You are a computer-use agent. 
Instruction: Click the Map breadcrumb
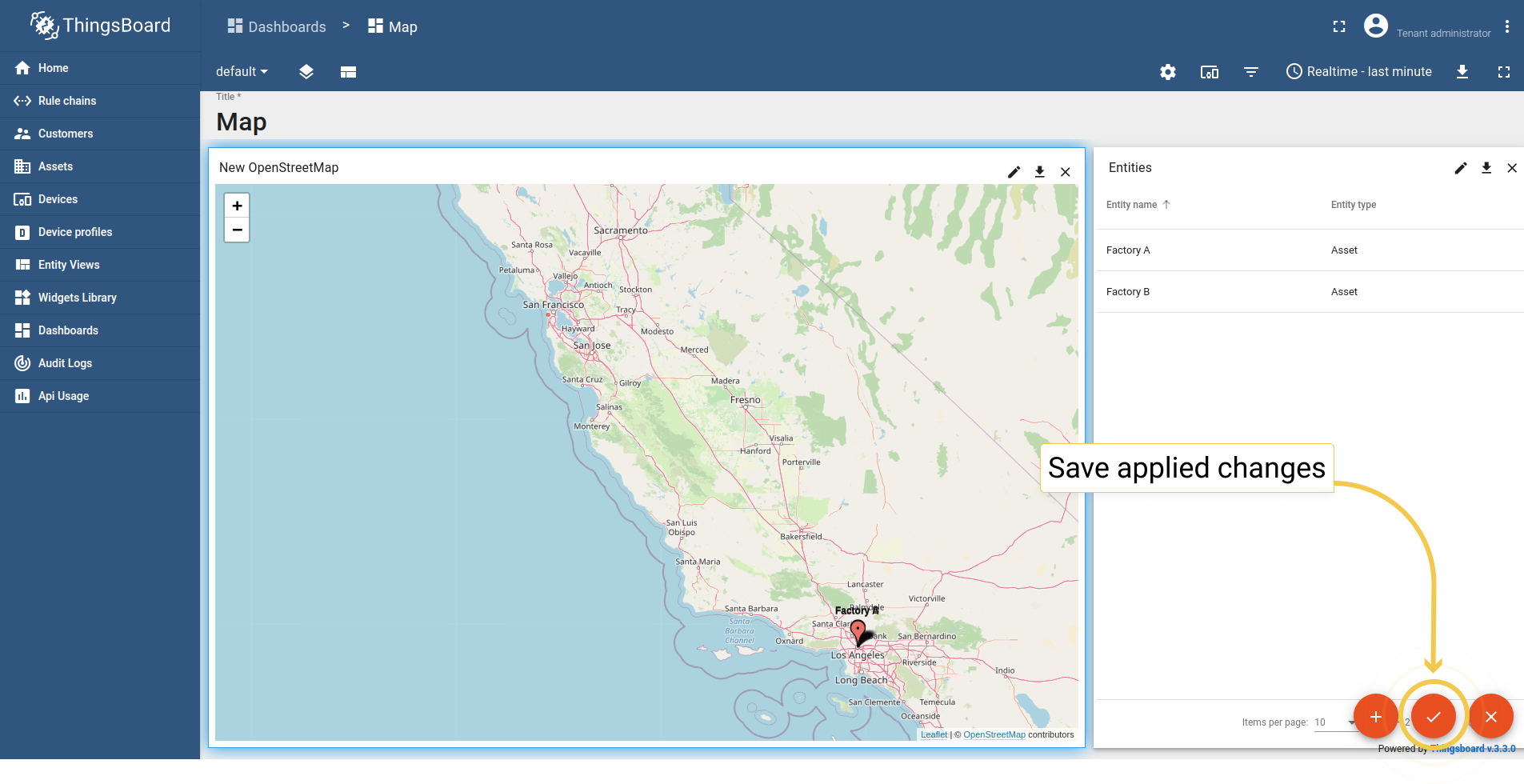click(393, 26)
